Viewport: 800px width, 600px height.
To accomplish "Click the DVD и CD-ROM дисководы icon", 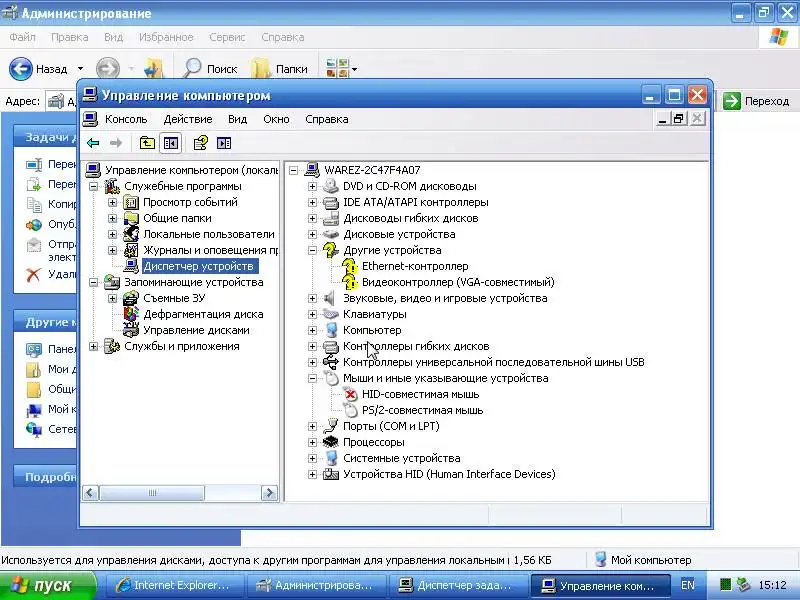I will (331, 186).
